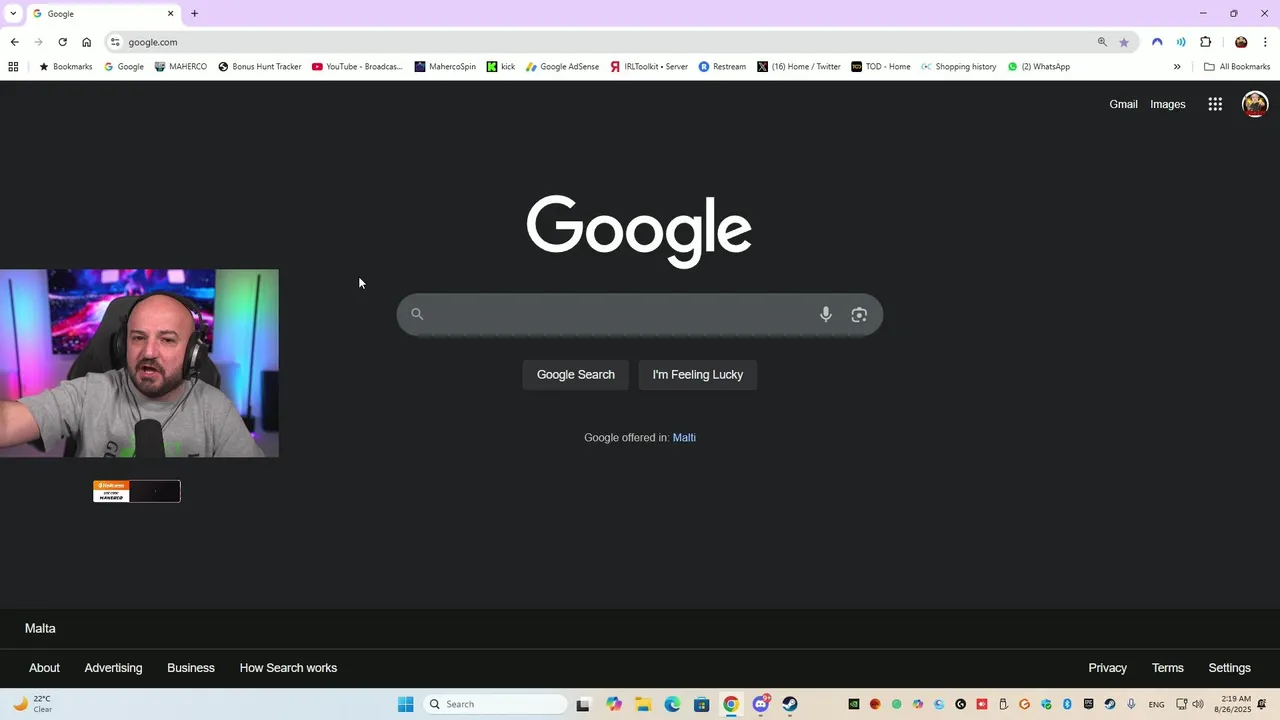This screenshot has height=720, width=1280.
Task: Click the address bar showing google.com
Action: click(600, 42)
